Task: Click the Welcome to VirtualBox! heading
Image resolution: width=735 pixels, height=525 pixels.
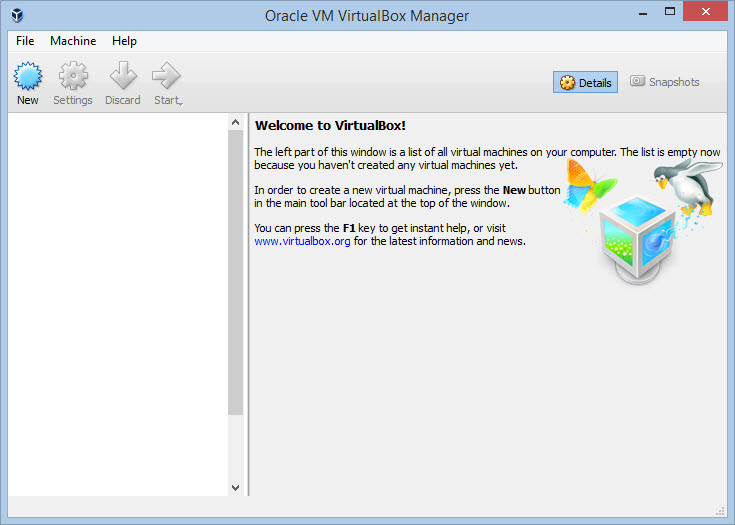Action: tap(330, 126)
